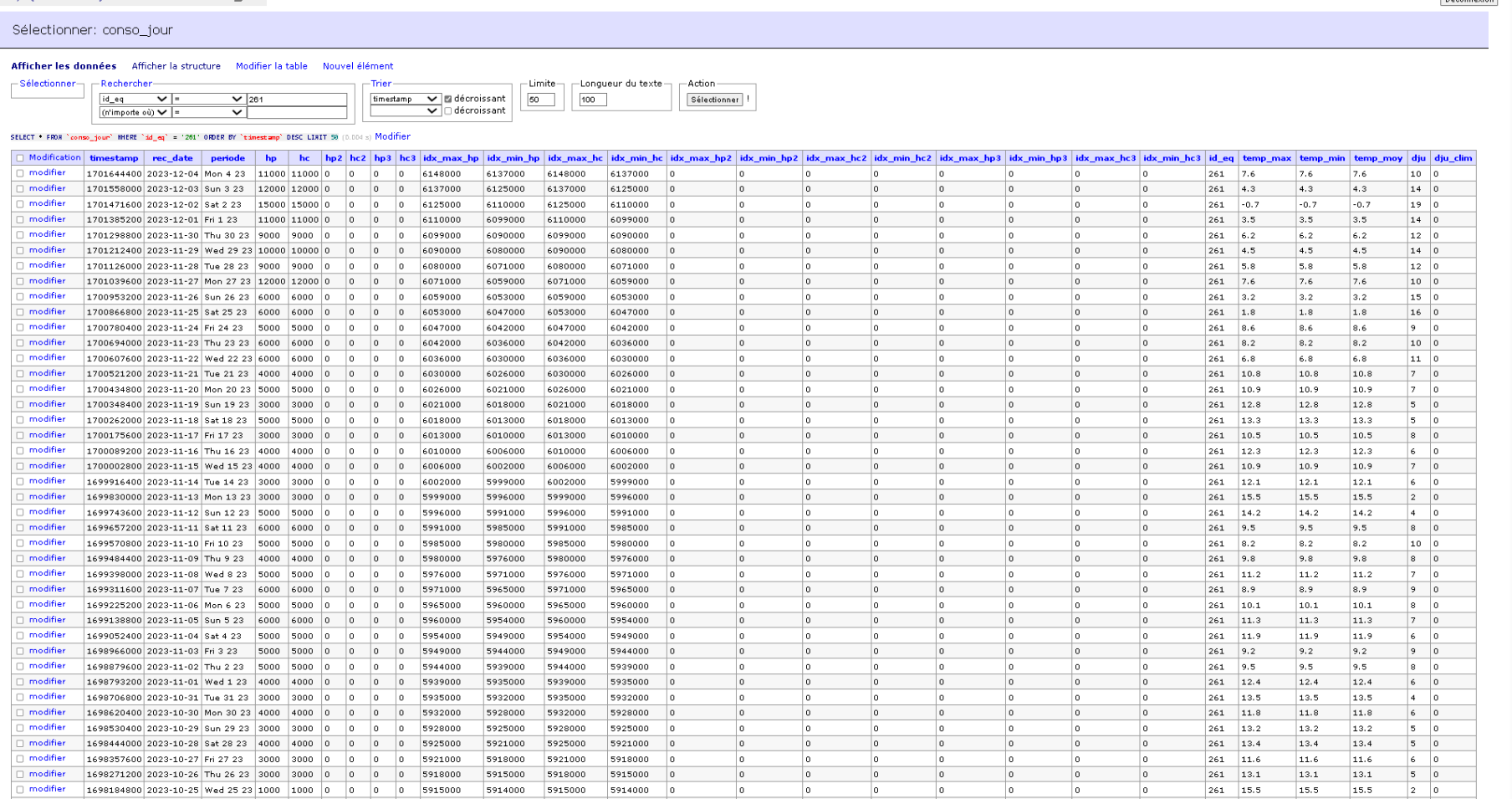Image resolution: width=1512 pixels, height=799 pixels.
Task: Go to Modifier la table
Action: 271,66
